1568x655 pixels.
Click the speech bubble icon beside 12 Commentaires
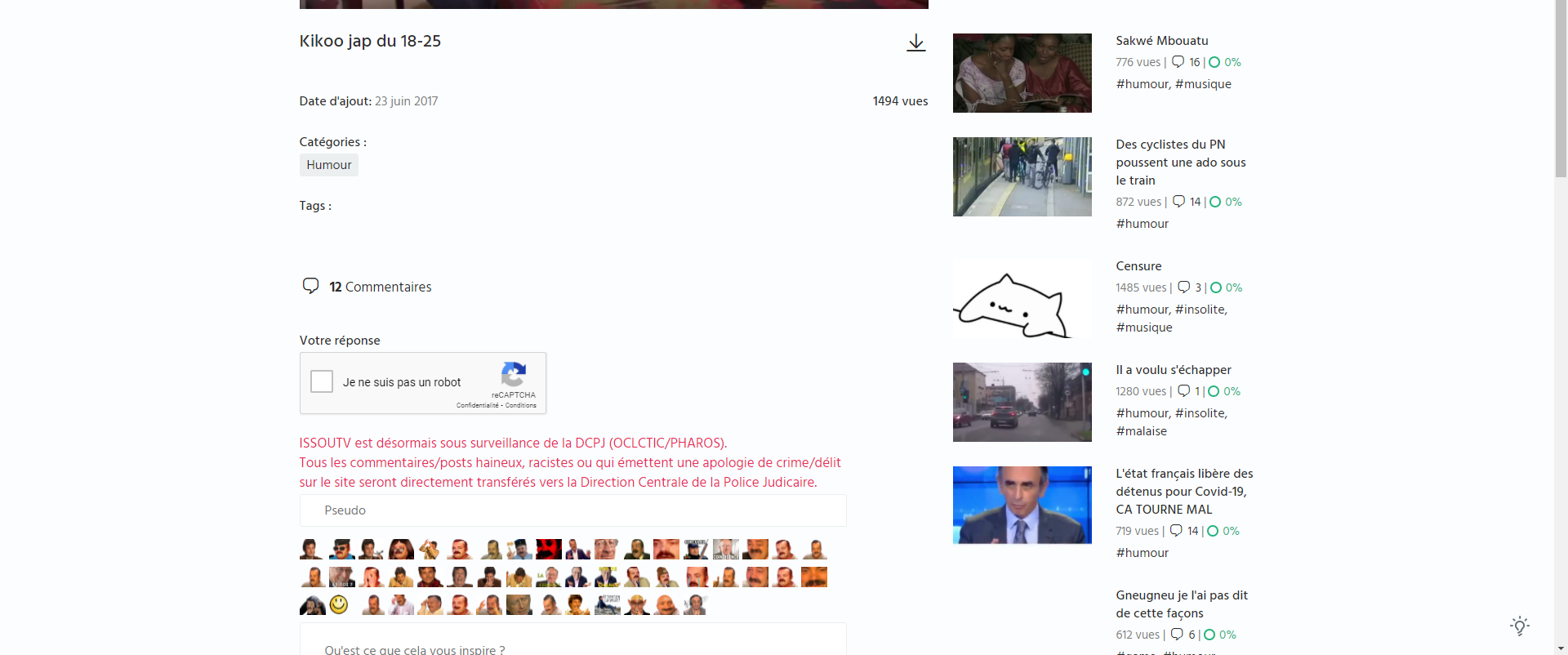[310, 286]
